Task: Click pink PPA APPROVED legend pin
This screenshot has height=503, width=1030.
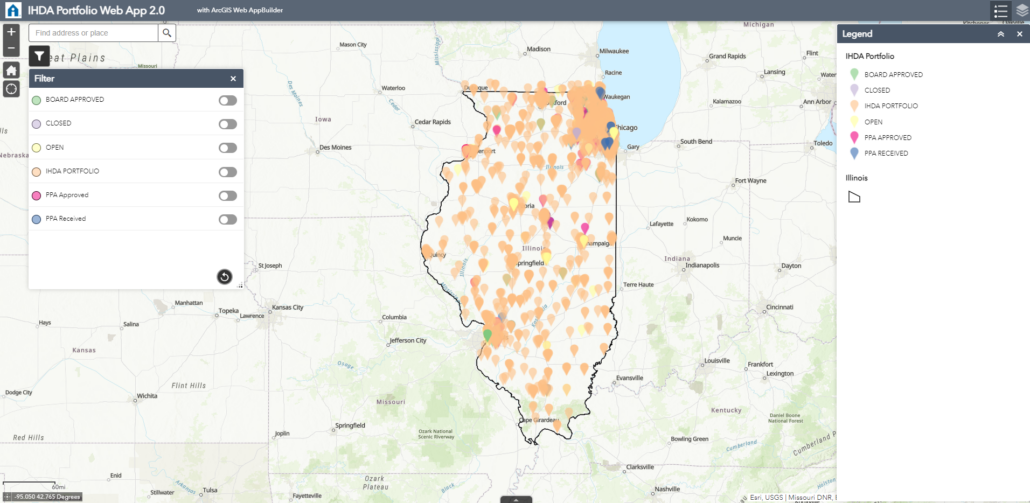Action: coord(854,137)
